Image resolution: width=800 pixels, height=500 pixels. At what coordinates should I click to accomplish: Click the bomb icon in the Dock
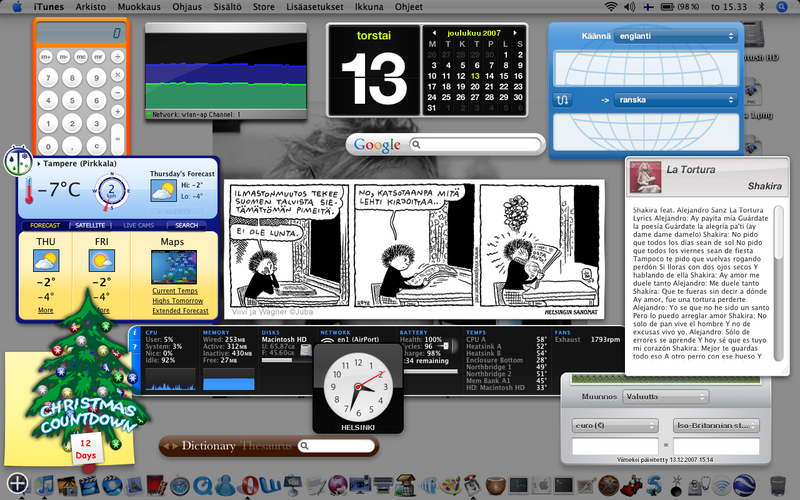676,485
